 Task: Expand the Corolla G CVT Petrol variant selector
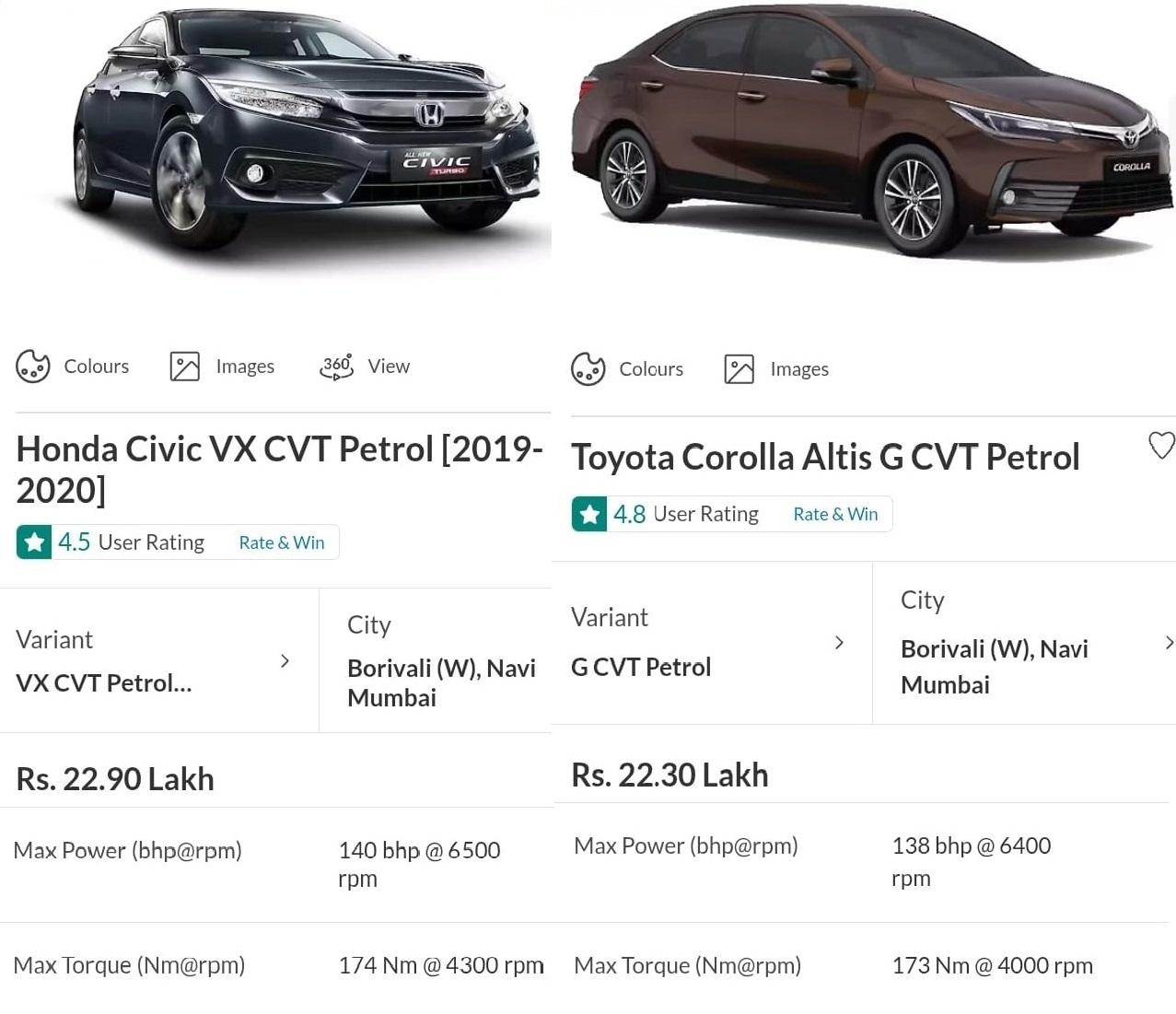(x=839, y=643)
